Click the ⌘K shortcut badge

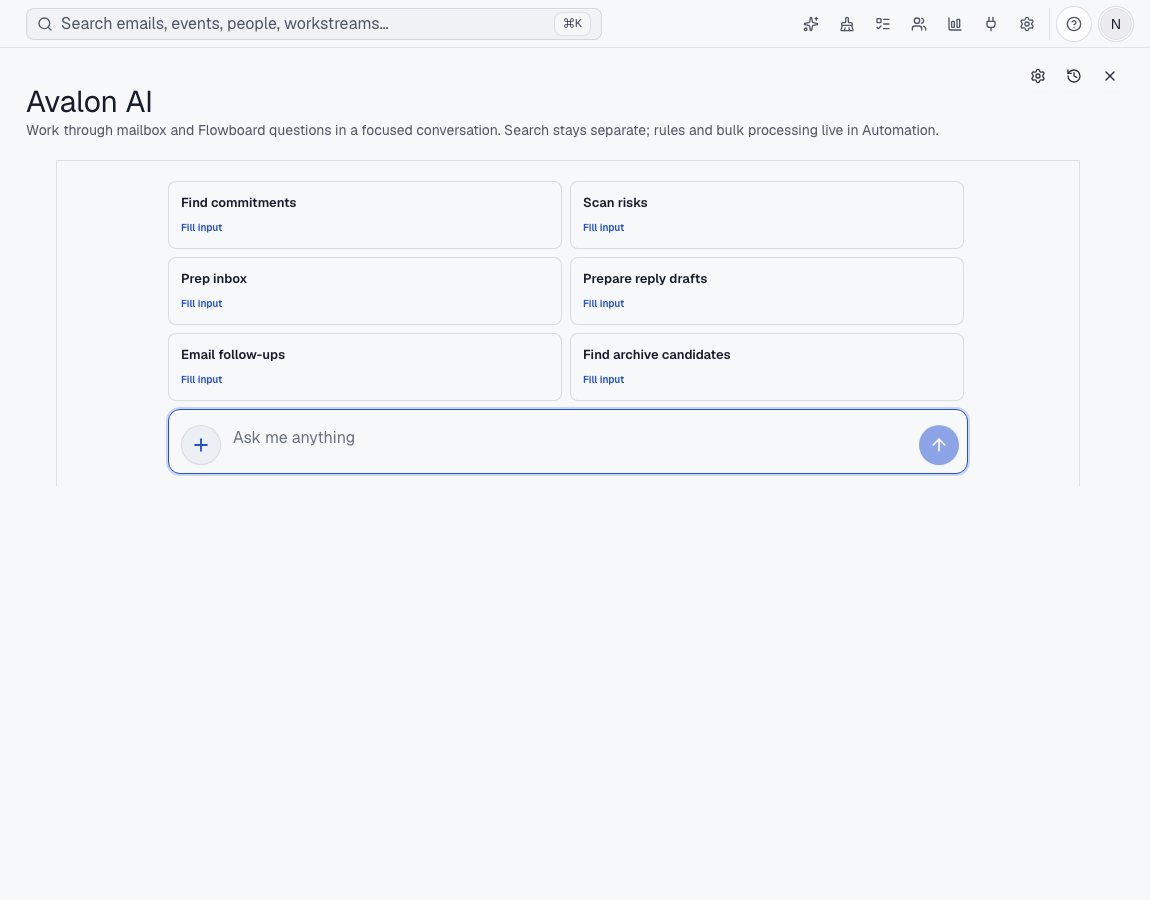click(572, 23)
